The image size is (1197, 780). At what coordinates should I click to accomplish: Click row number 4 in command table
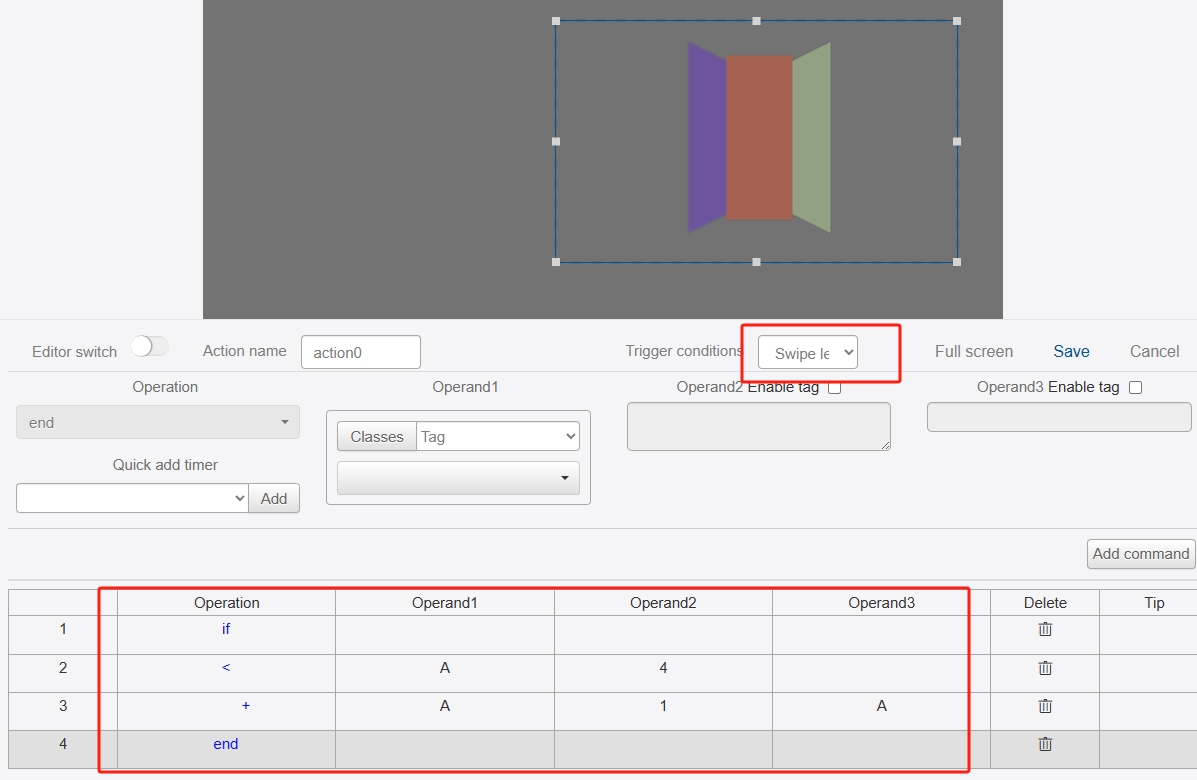pos(63,743)
